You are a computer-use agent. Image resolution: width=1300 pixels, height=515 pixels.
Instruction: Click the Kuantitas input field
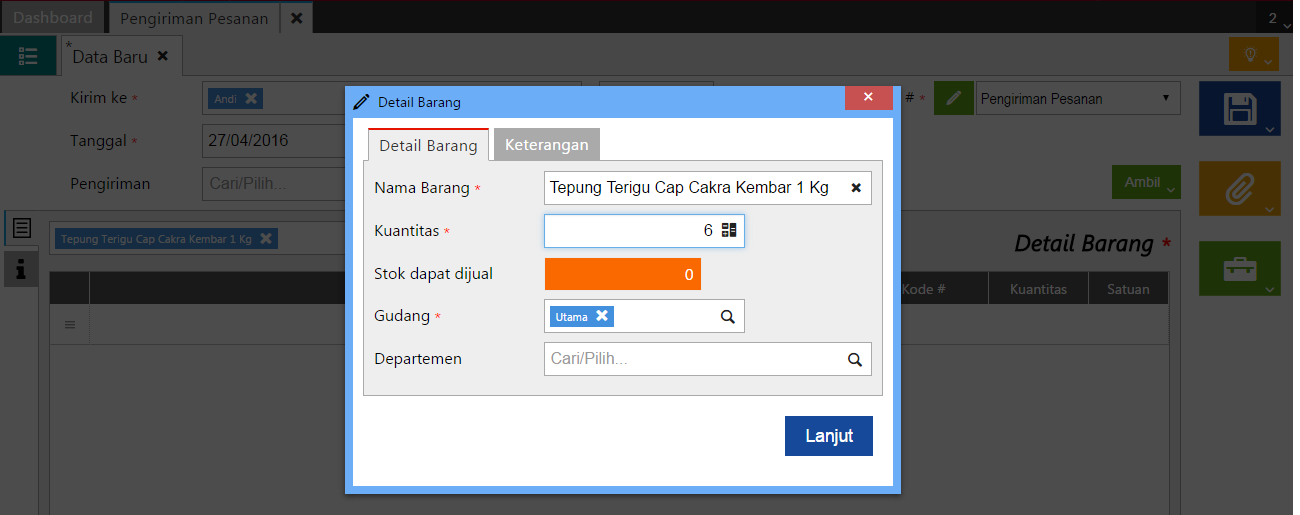630,231
